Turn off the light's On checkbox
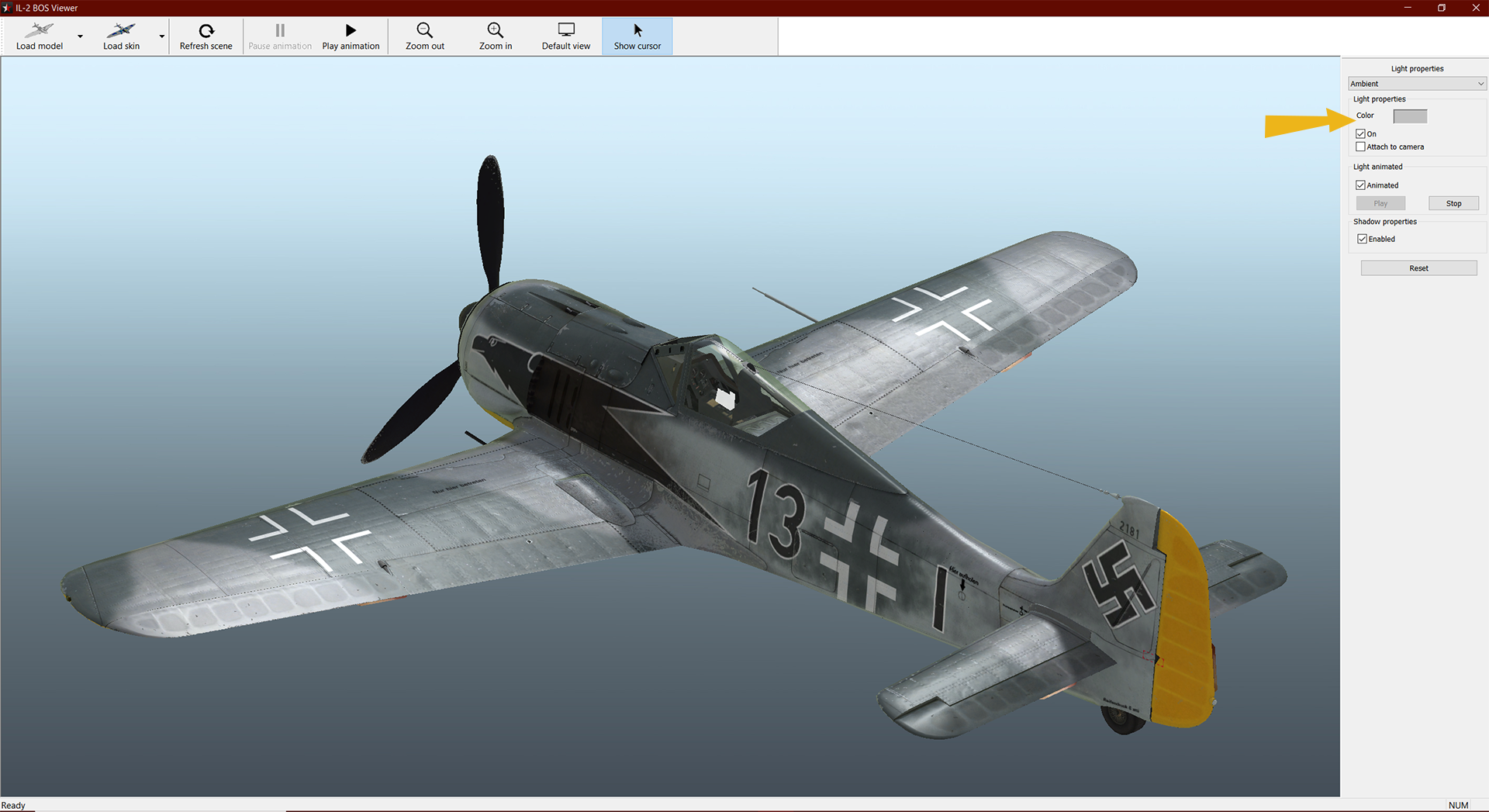 (x=1360, y=134)
